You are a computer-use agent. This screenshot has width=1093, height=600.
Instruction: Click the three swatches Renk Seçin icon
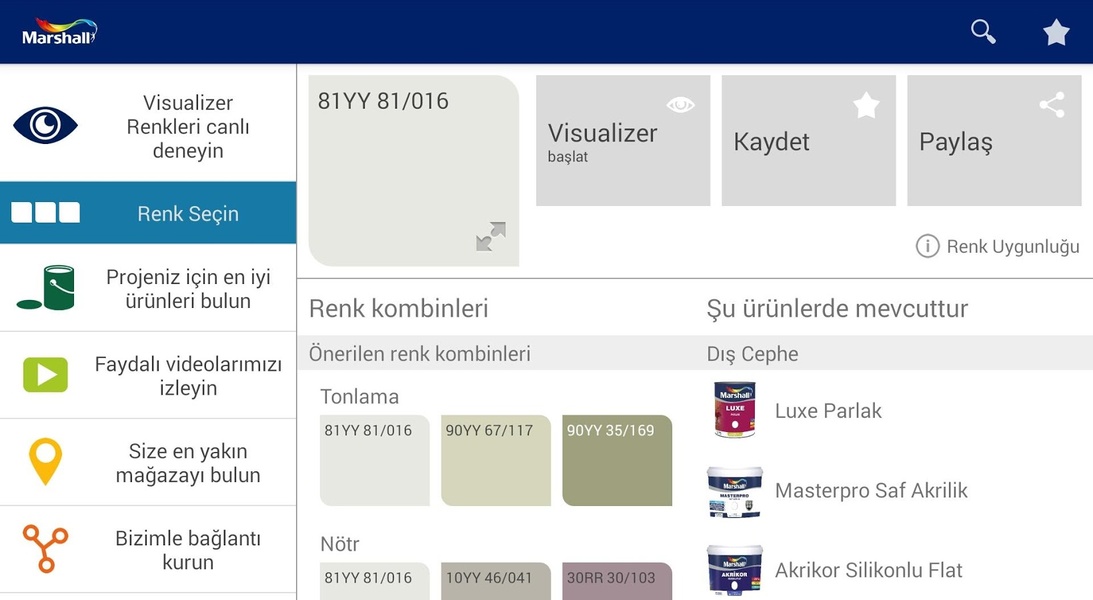click(x=45, y=213)
